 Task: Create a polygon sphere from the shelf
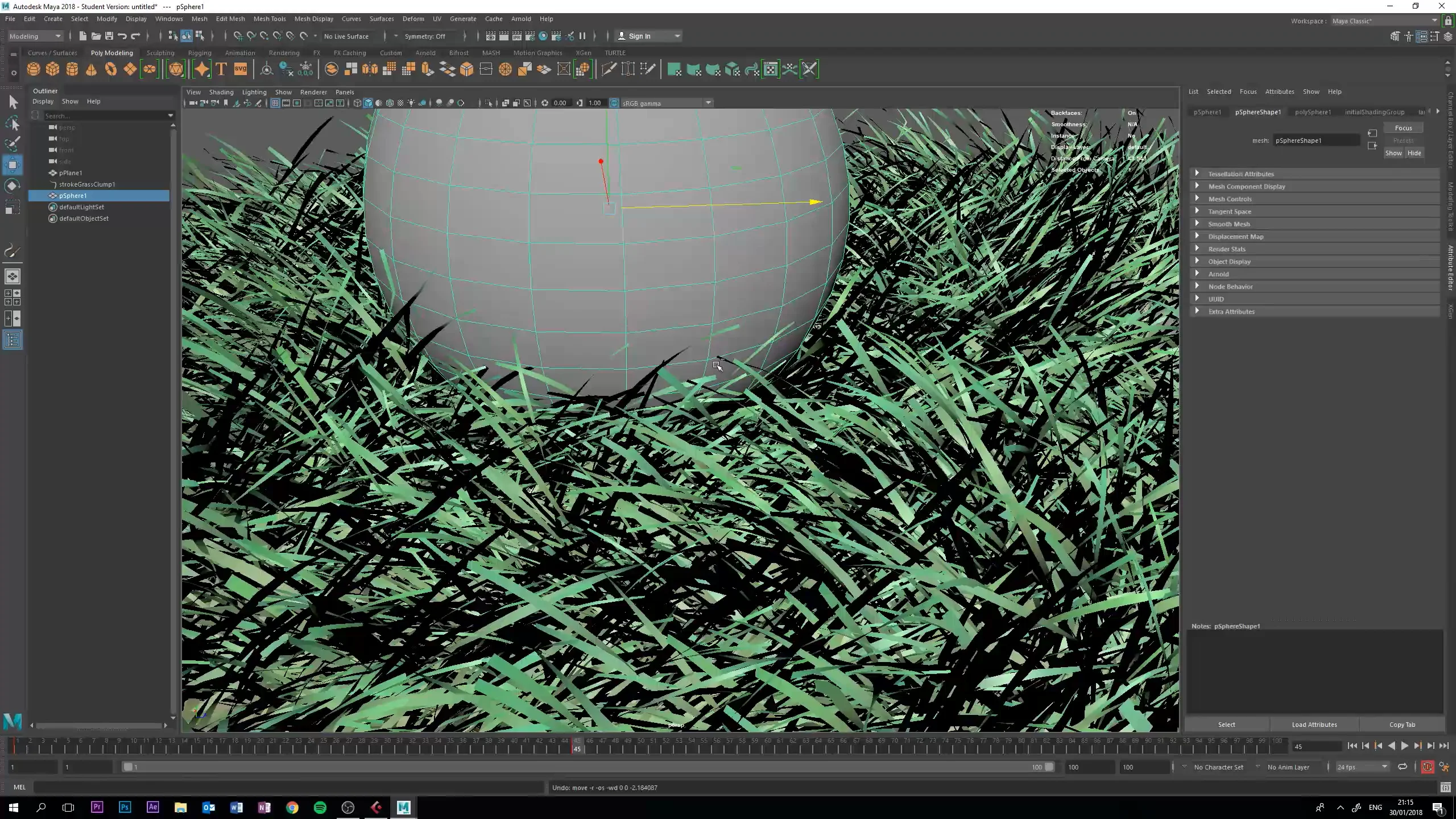tap(34, 69)
